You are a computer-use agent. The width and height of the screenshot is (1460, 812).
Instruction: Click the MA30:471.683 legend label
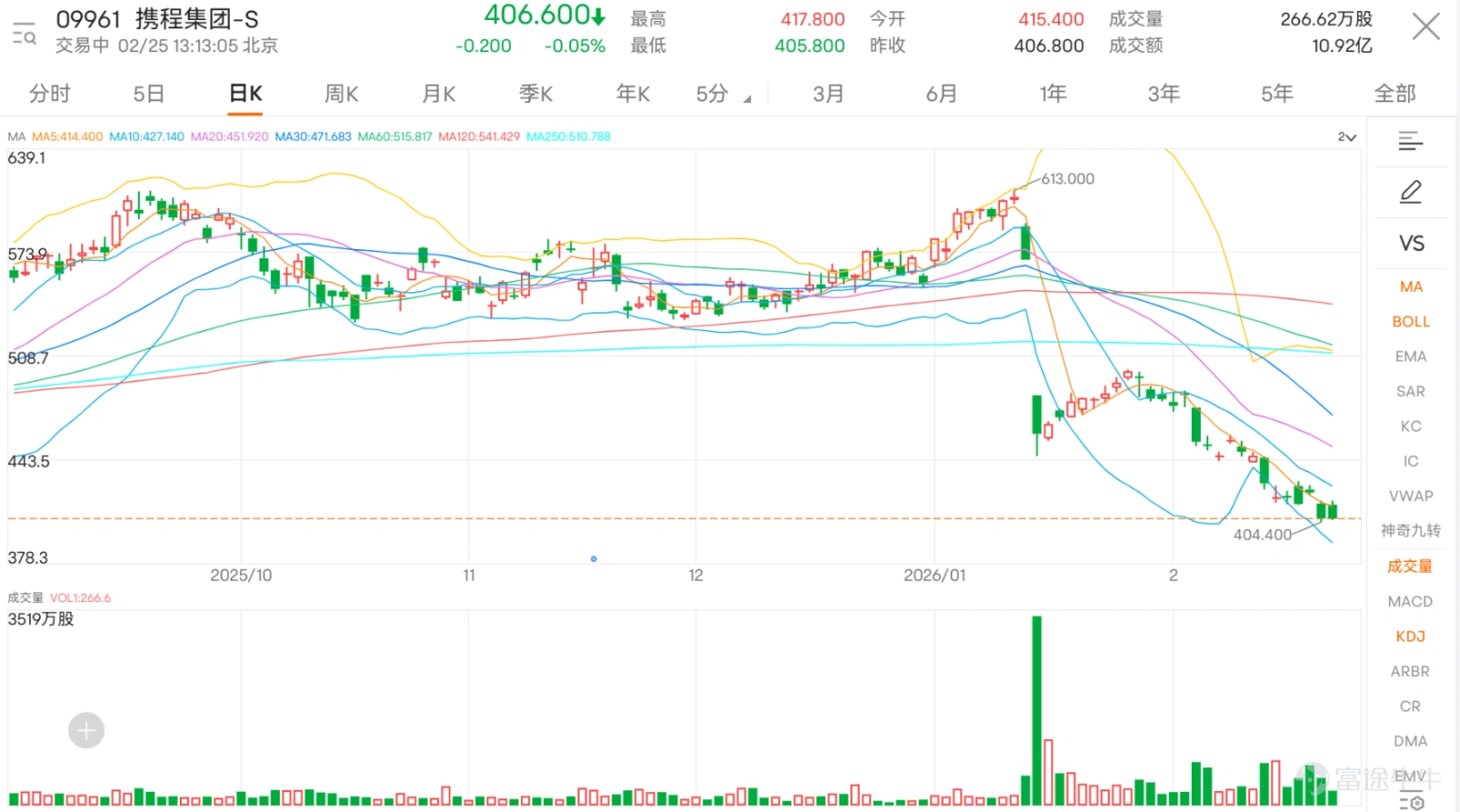313,137
